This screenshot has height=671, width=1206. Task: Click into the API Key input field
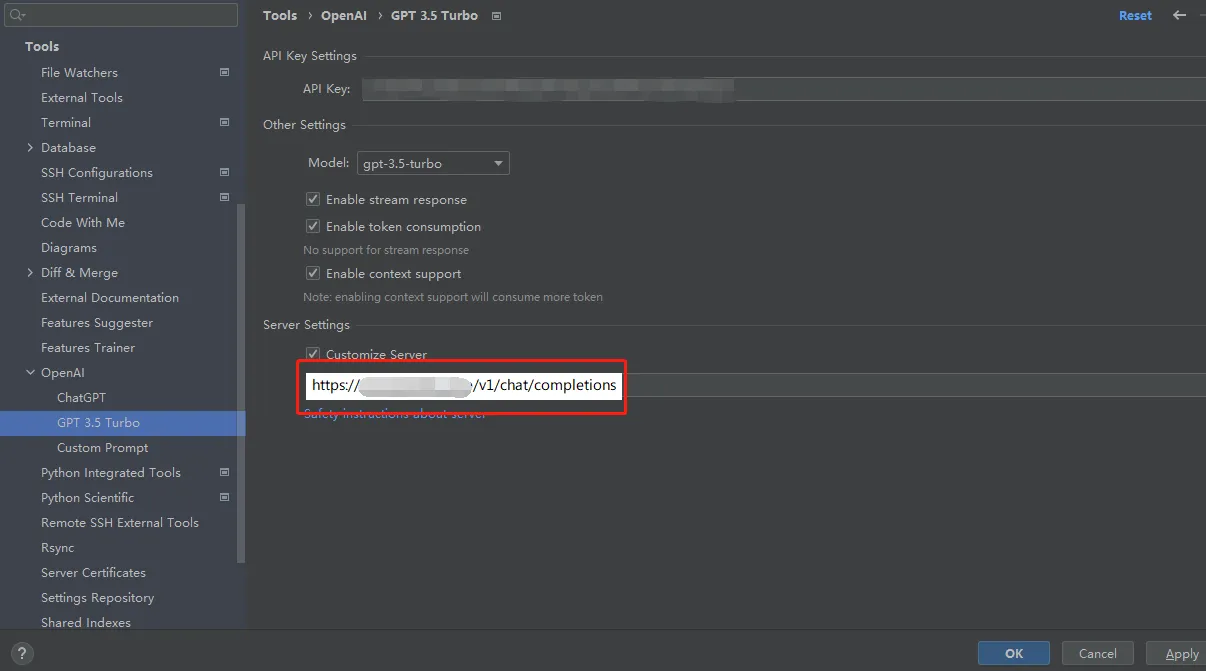click(x=783, y=89)
